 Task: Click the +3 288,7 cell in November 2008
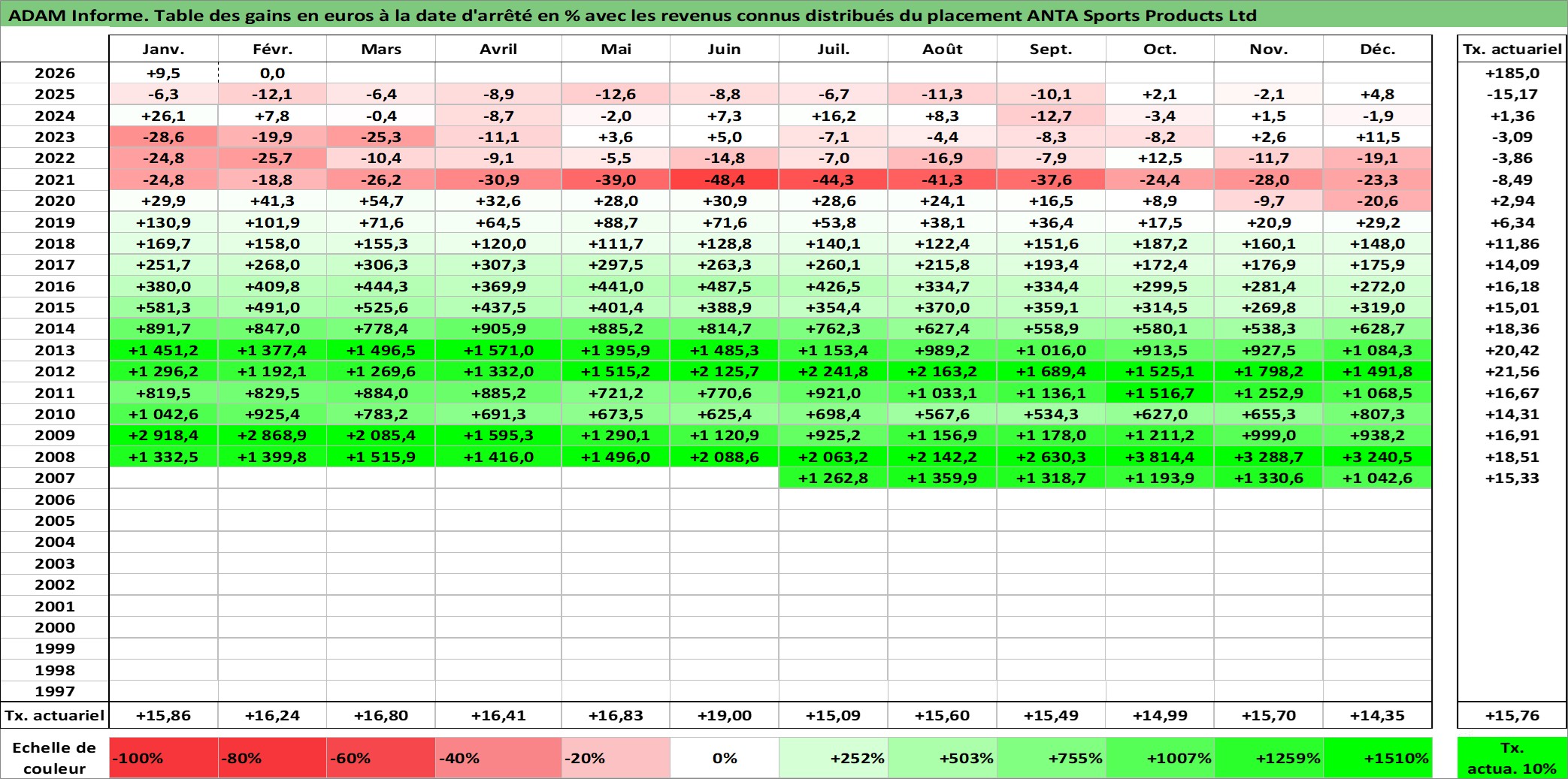coord(1269,457)
